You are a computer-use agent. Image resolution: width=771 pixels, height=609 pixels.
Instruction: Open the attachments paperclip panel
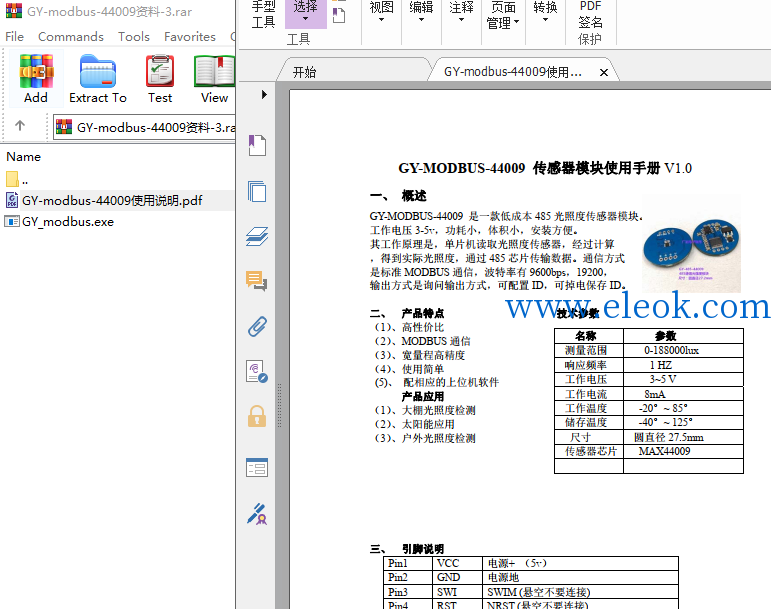pyautogui.click(x=257, y=326)
